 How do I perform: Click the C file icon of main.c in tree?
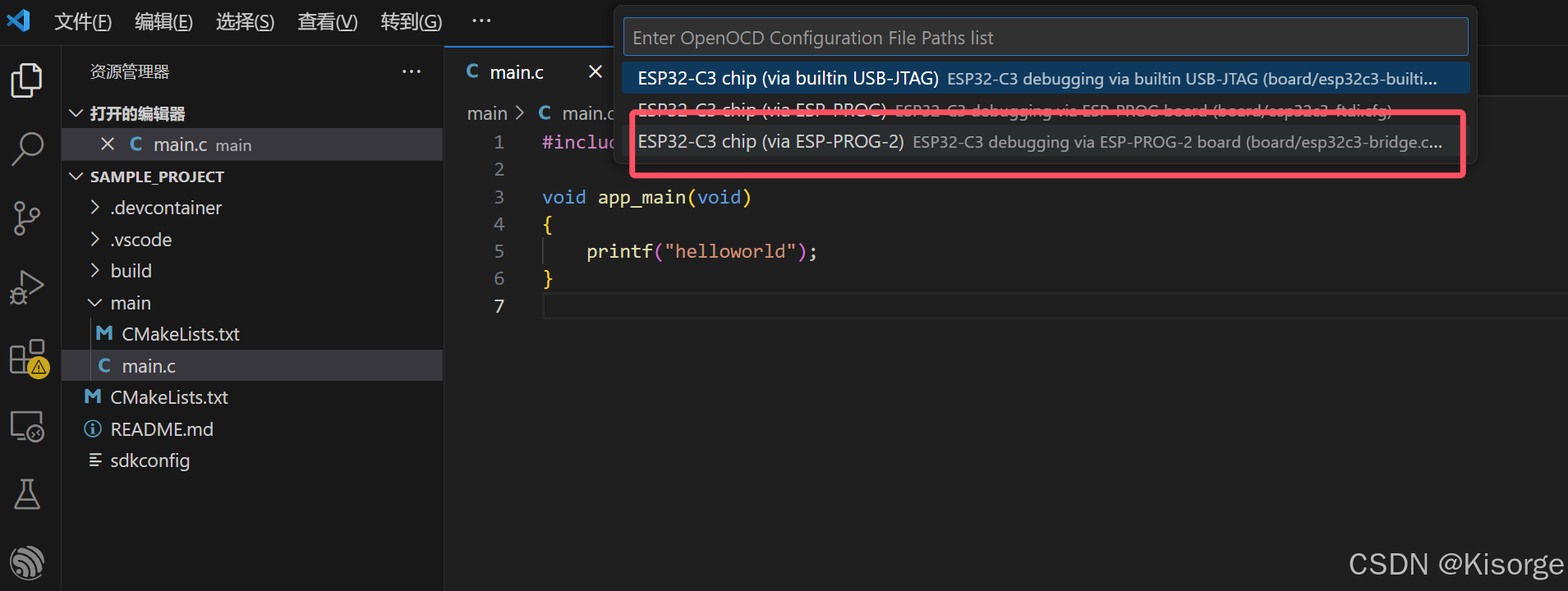click(x=104, y=365)
